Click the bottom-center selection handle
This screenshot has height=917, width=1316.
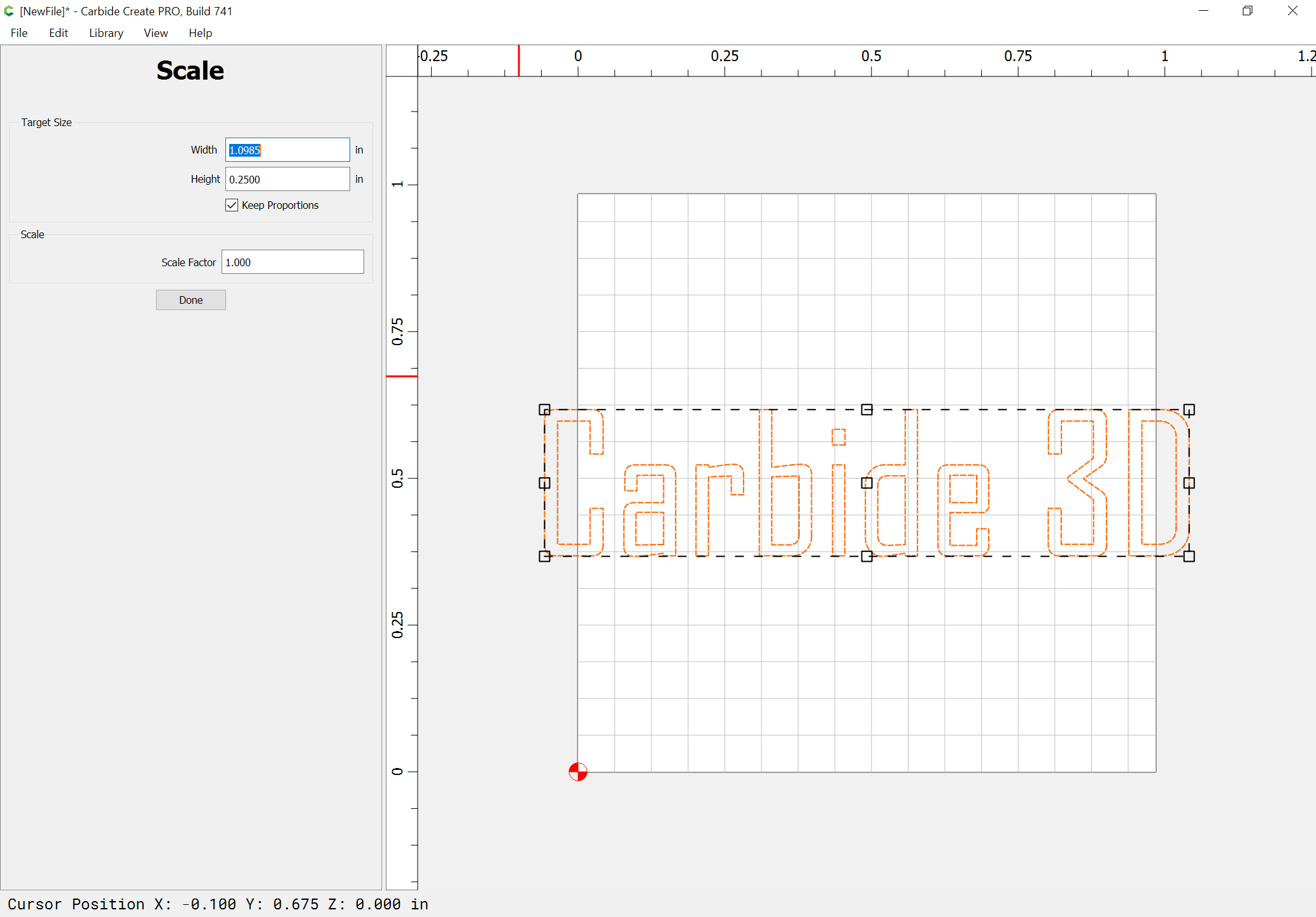click(x=867, y=556)
